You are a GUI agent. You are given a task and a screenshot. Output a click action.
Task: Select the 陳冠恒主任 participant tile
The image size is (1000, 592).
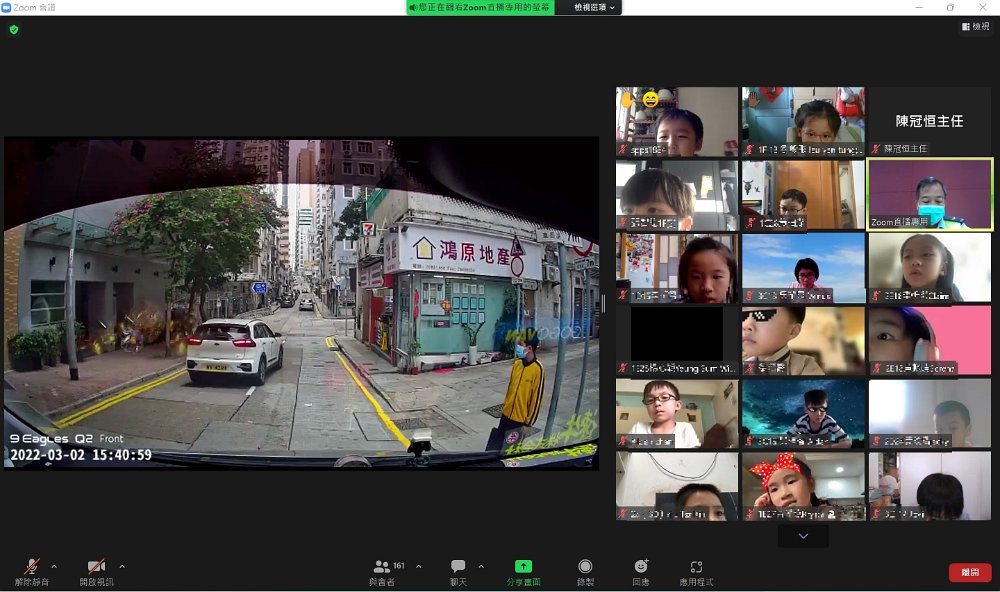[929, 121]
